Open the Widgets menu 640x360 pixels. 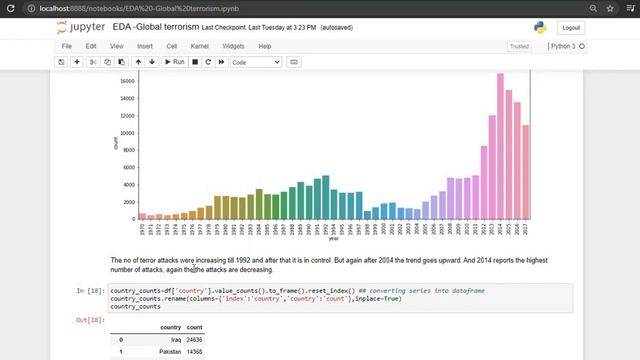[x=233, y=46]
